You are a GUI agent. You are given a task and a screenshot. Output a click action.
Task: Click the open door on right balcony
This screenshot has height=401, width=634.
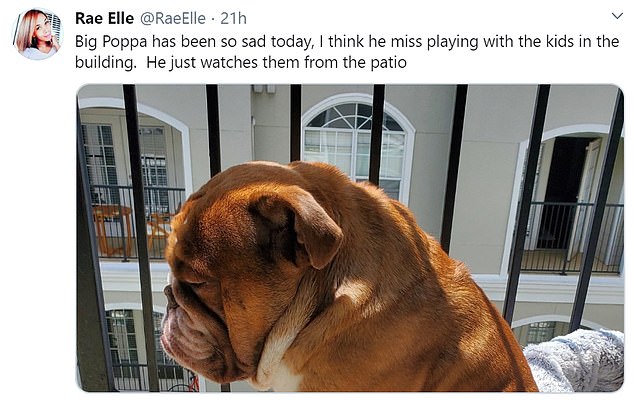(x=568, y=193)
